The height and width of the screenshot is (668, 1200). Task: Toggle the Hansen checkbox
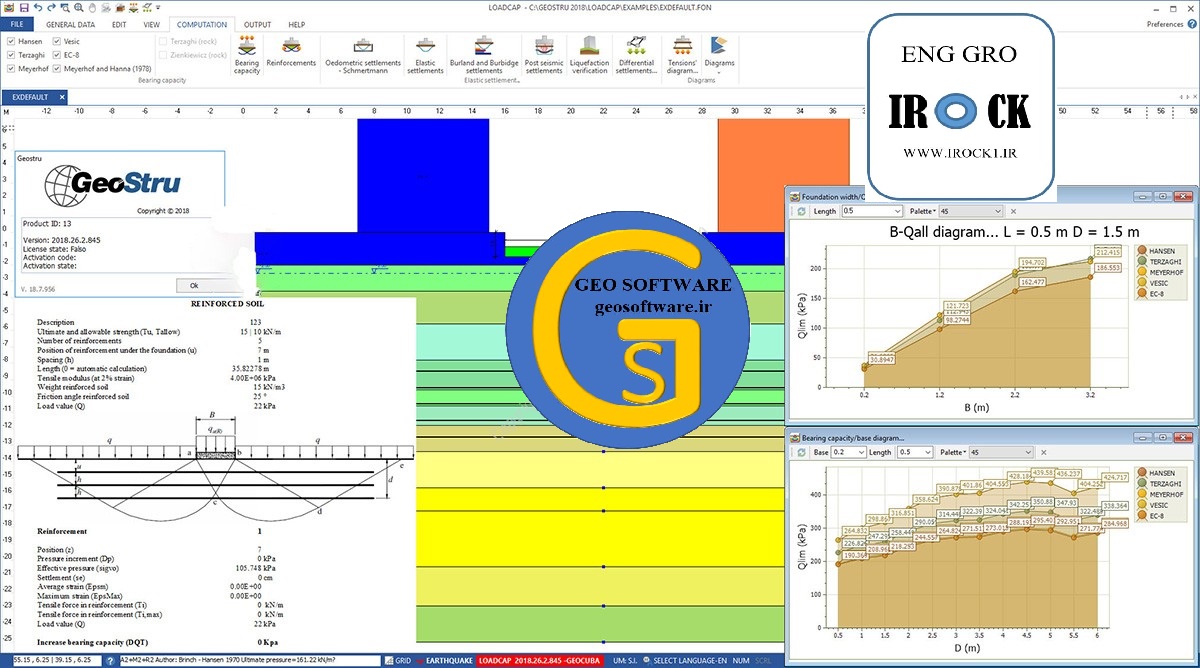(x=11, y=41)
